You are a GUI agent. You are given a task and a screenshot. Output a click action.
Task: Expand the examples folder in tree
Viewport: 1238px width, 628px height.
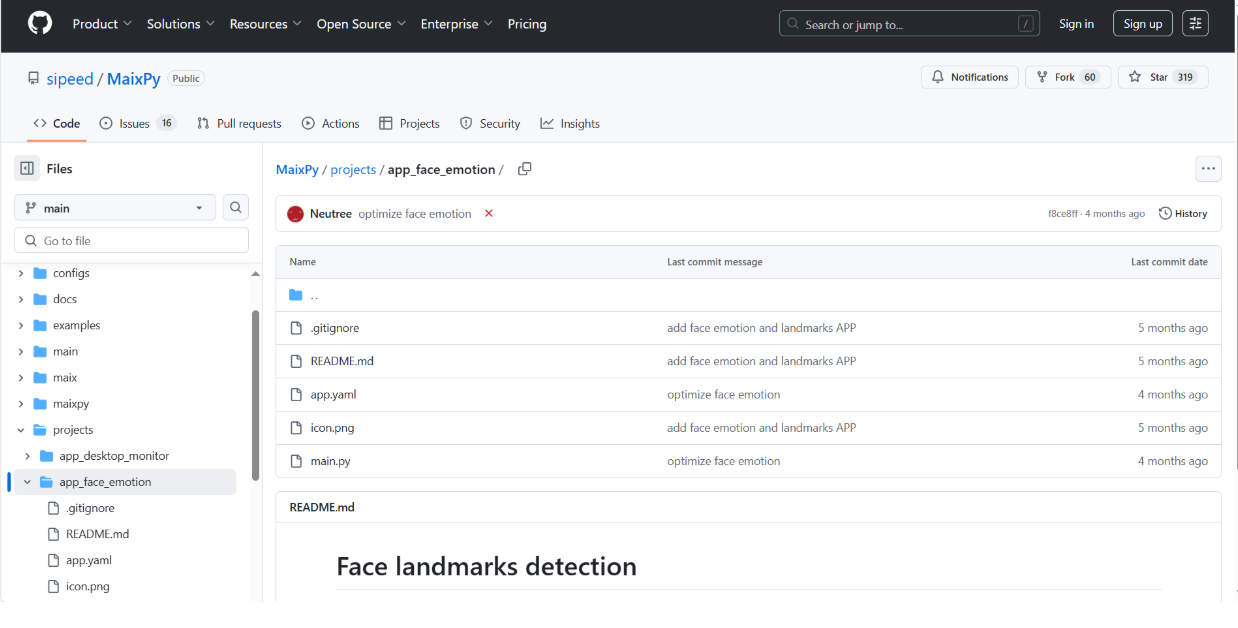click(21, 325)
